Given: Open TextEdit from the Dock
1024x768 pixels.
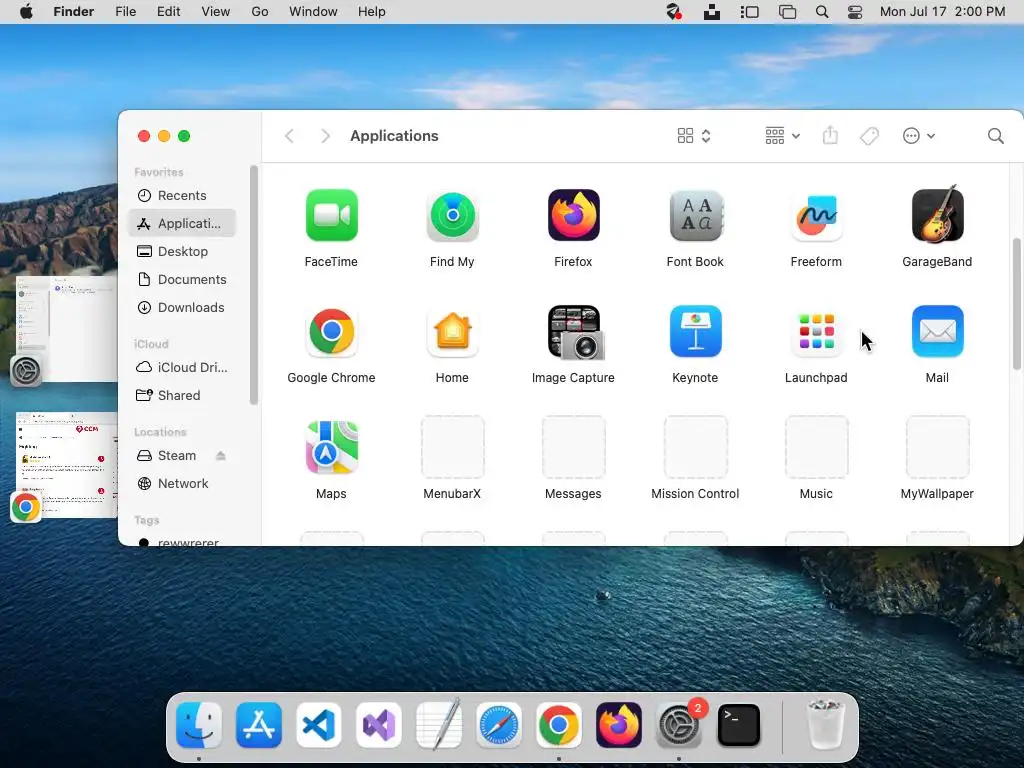Looking at the screenshot, I should [x=439, y=724].
